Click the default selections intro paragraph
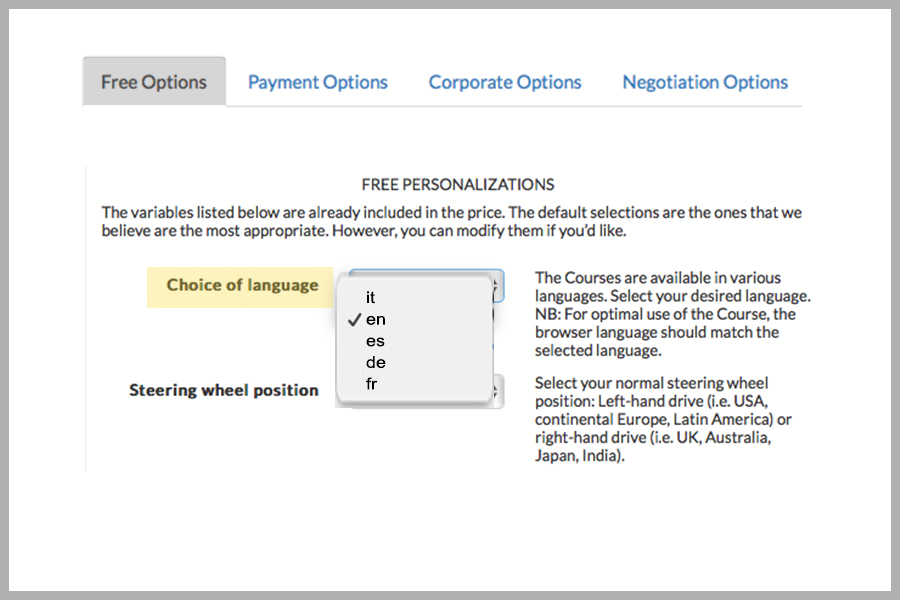Image resolution: width=900 pixels, height=600 pixels. tap(452, 222)
